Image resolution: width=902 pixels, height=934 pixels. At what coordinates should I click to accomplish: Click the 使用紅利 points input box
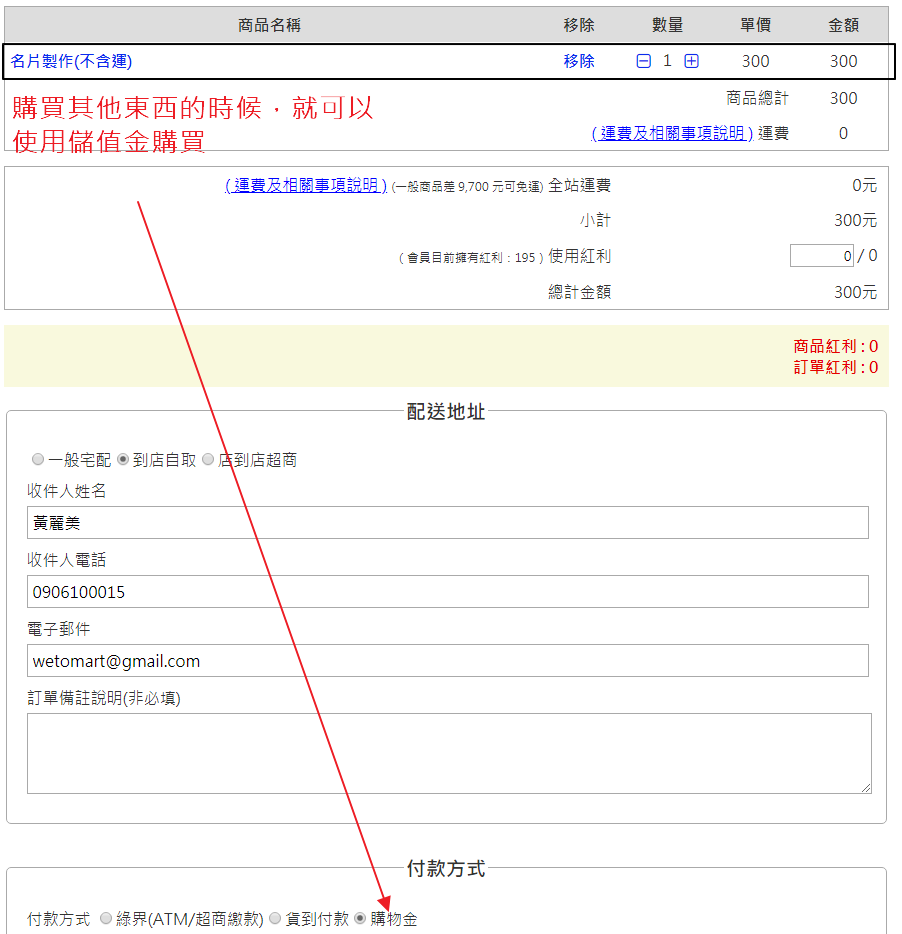(x=821, y=256)
